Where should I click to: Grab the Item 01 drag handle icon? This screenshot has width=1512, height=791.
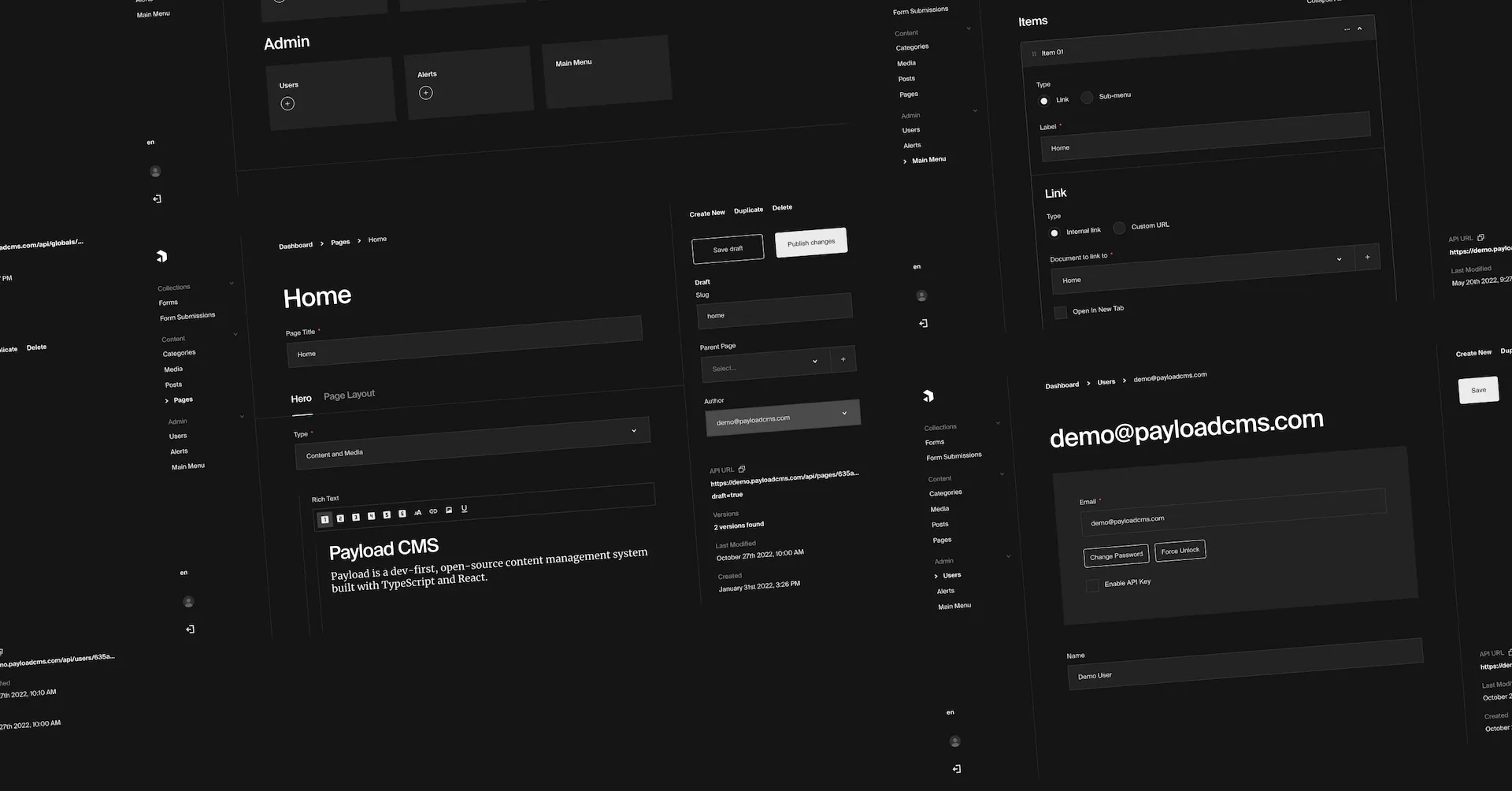click(x=1033, y=54)
